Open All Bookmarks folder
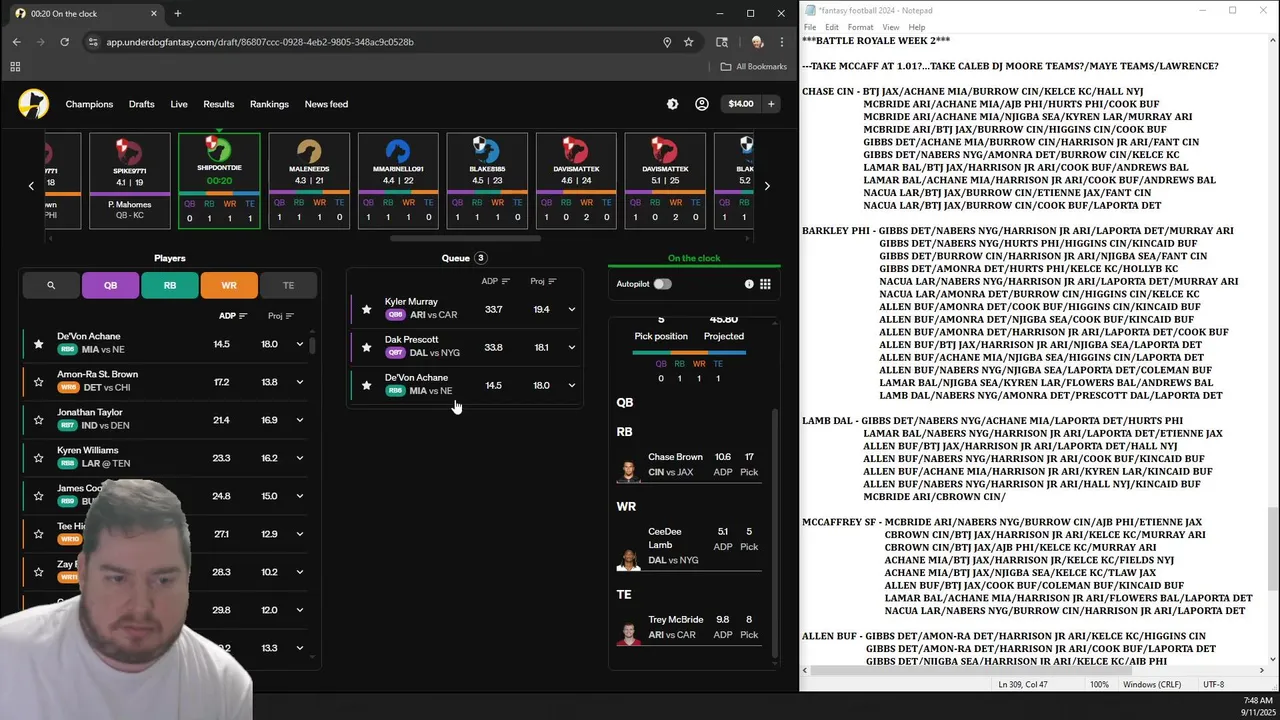Screen dimensions: 1280x720 coord(754,67)
